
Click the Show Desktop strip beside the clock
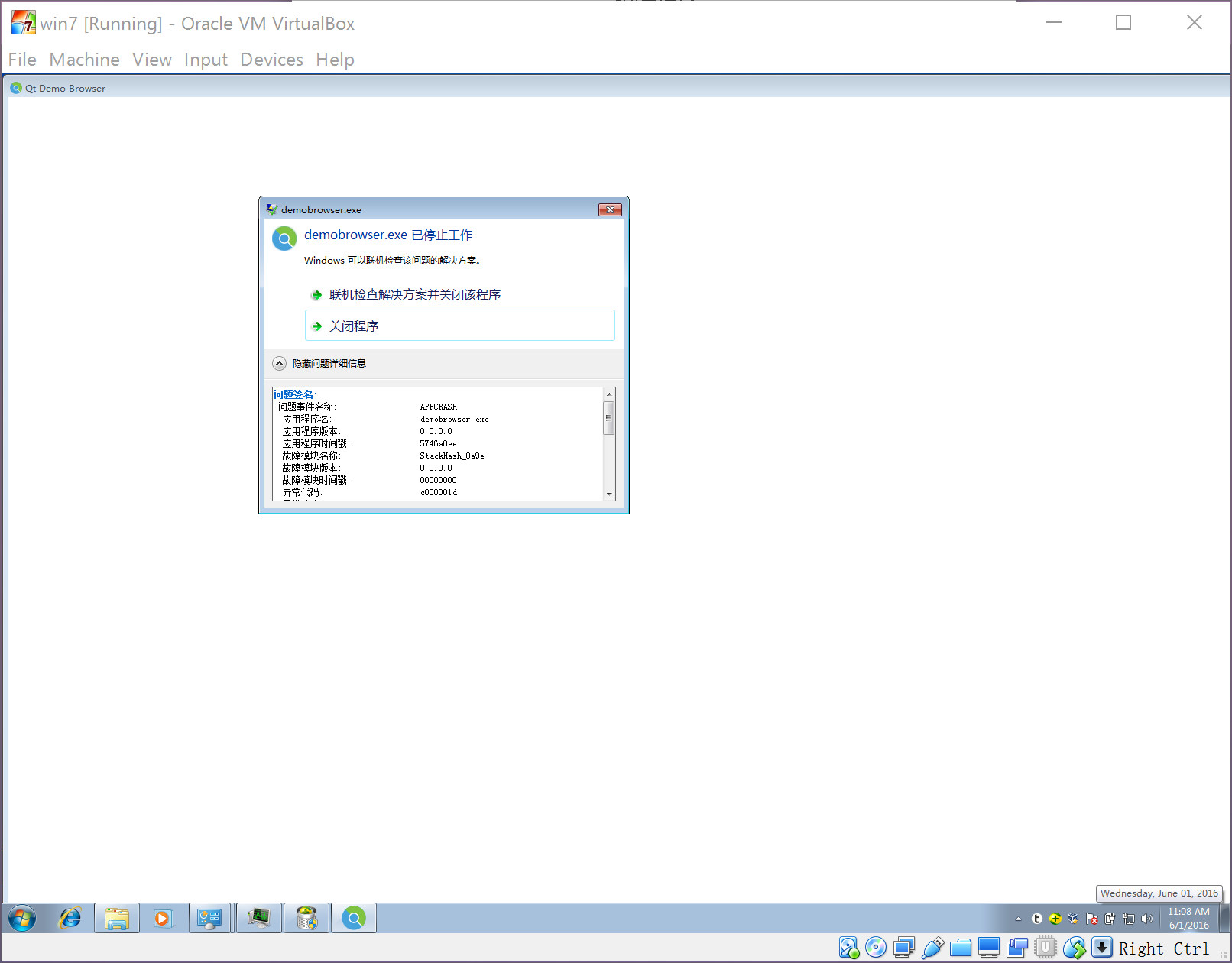(1224, 918)
